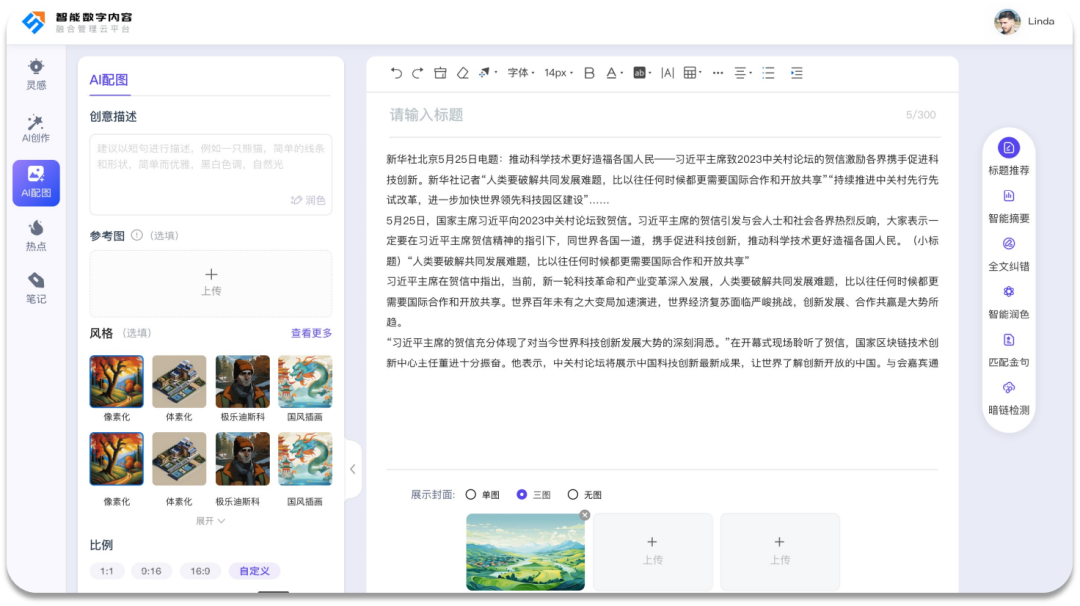Screen dimensions: 1080x606
Task: Choose the 无图 cover option
Action: [x=573, y=494]
